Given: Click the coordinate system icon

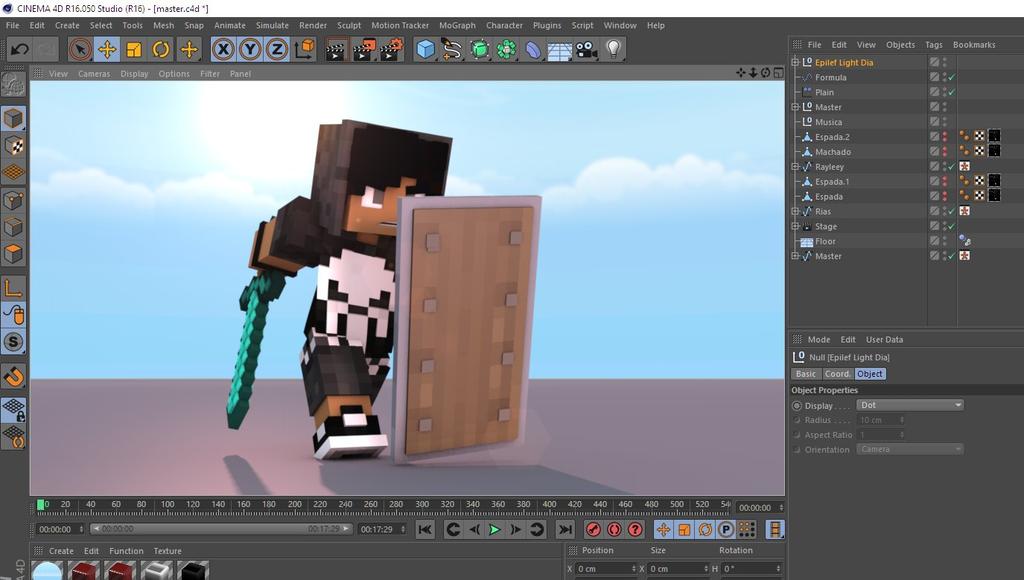Looking at the screenshot, I should click(304, 49).
